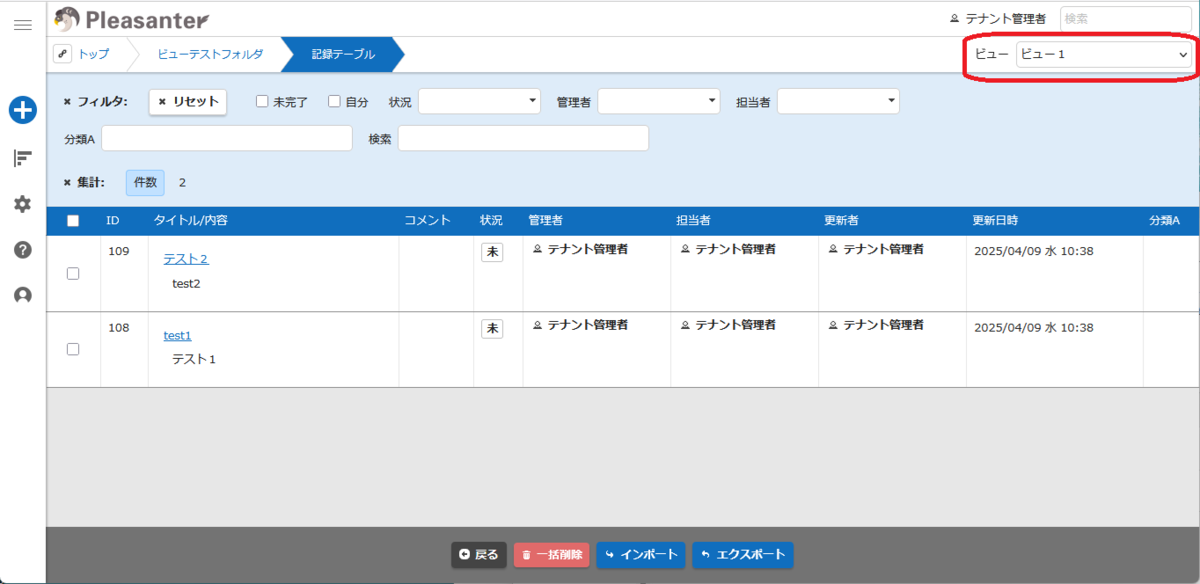Open the ビュー selector dropdown
The height and width of the screenshot is (584, 1200).
coord(1104,54)
